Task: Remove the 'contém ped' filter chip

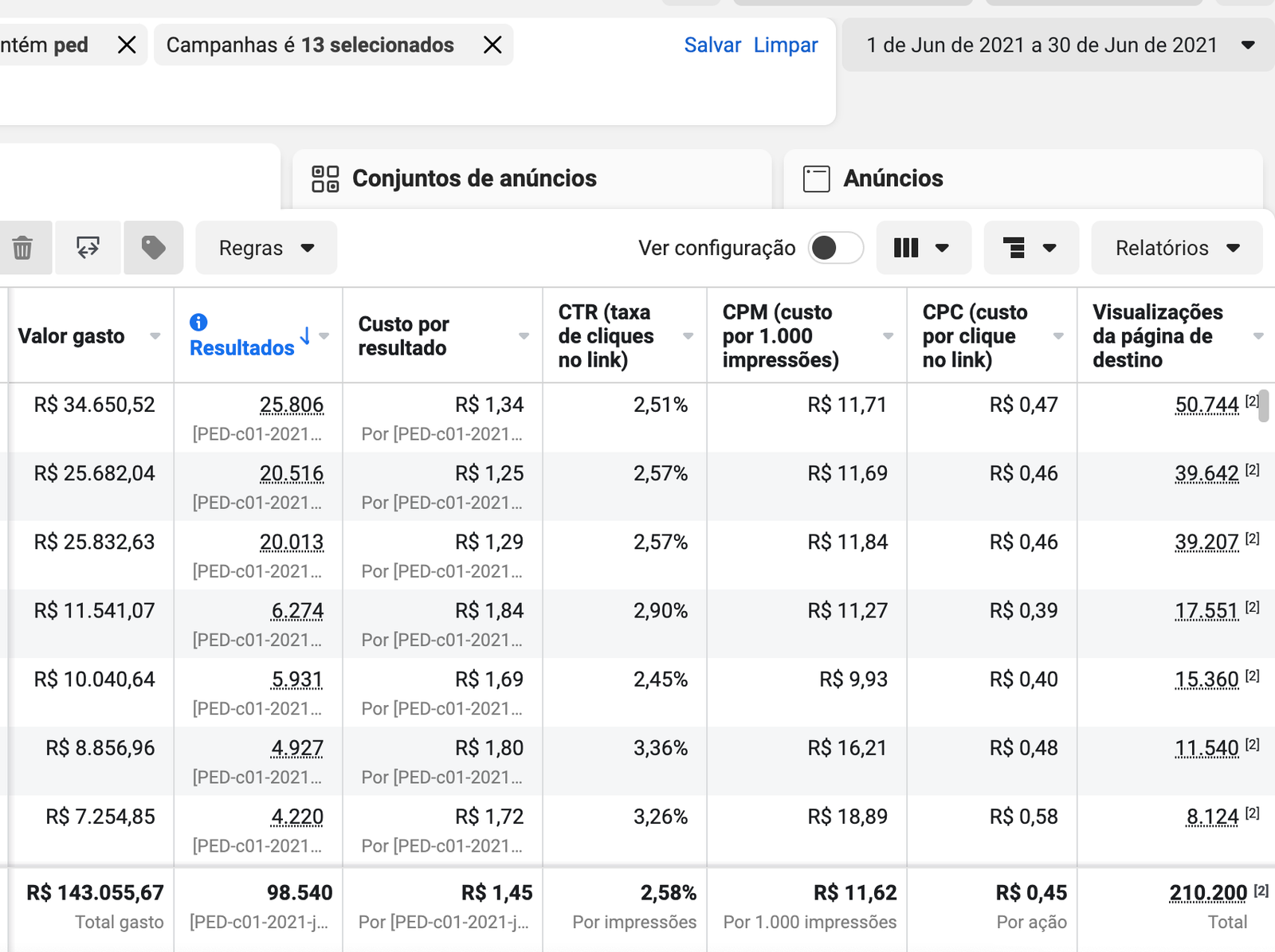Action: pyautogui.click(x=127, y=45)
